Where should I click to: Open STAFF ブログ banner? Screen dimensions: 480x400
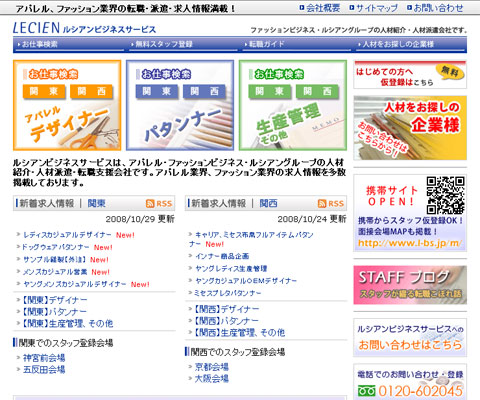[x=410, y=285]
